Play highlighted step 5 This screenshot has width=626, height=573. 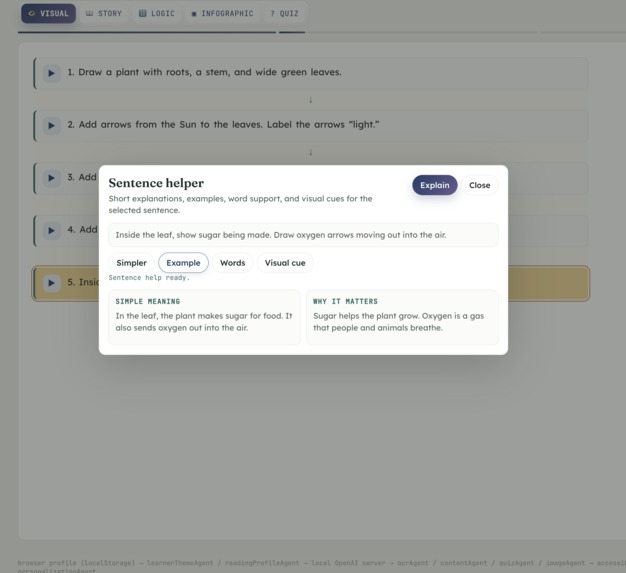pyautogui.click(x=52, y=283)
